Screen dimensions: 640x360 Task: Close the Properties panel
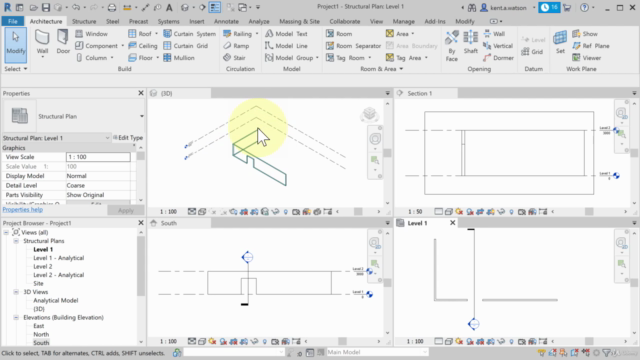pos(141,93)
